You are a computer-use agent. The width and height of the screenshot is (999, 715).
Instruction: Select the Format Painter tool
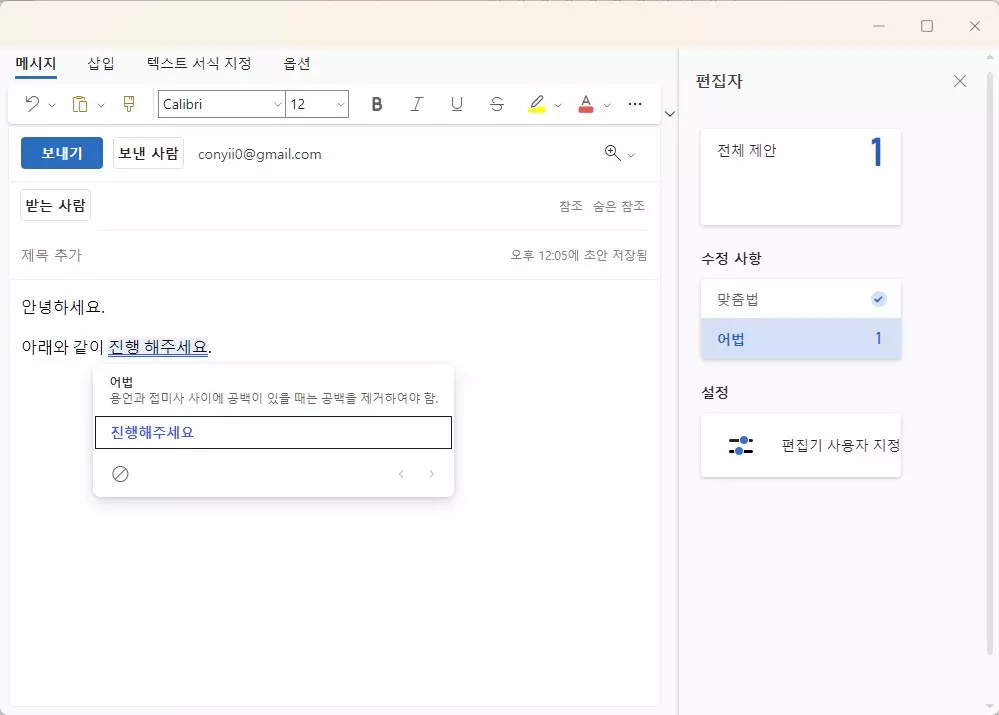coord(128,103)
